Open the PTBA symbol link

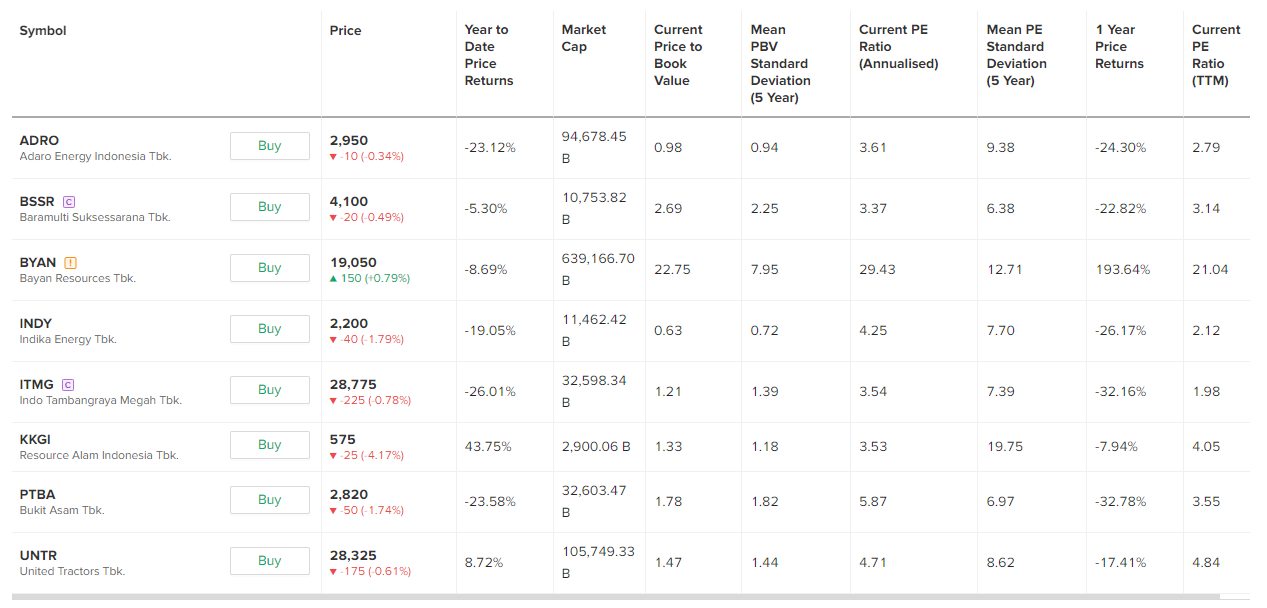38,495
